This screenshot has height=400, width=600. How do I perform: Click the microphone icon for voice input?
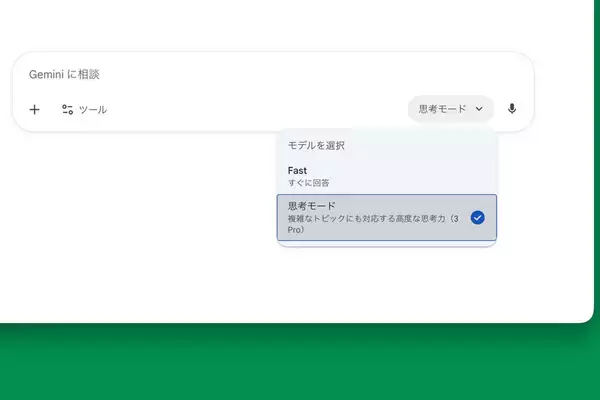click(512, 109)
